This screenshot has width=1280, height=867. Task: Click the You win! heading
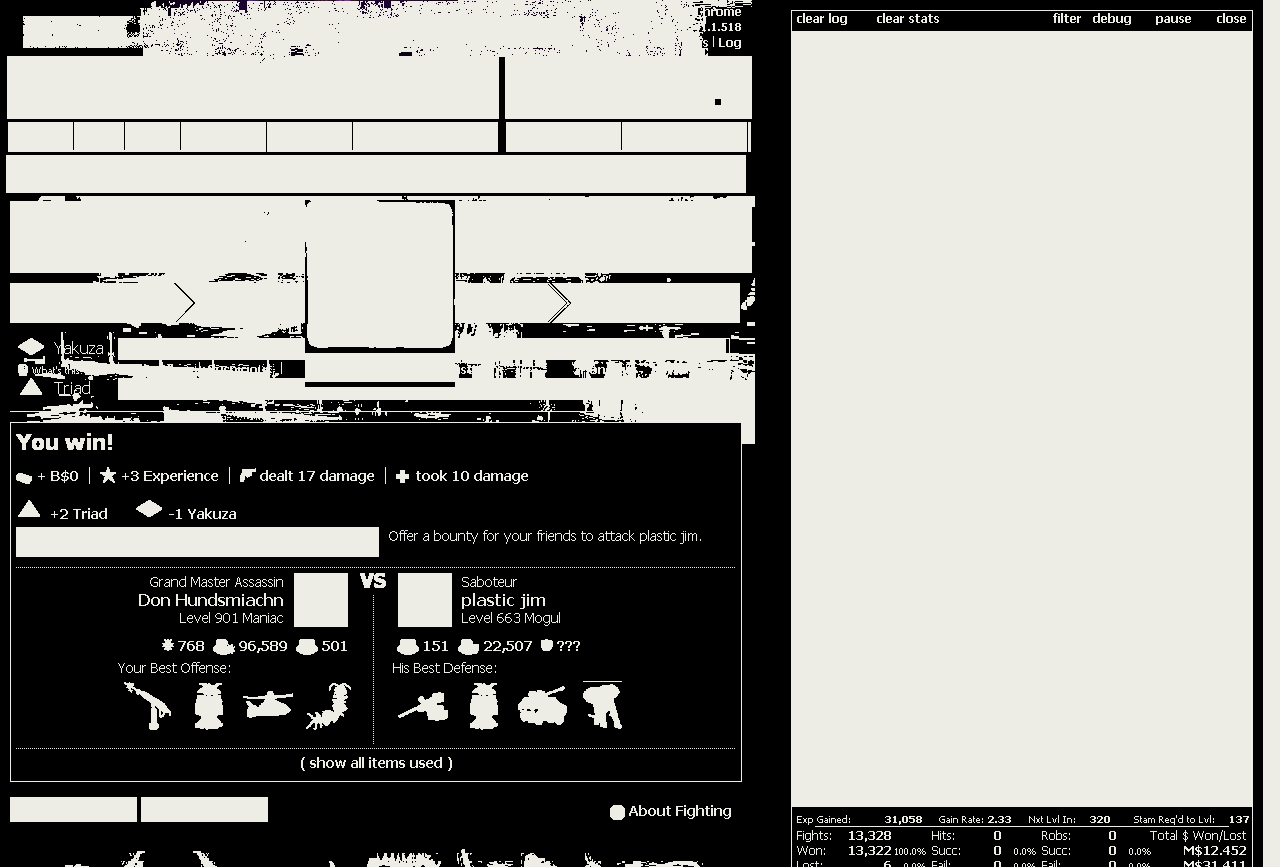pyautogui.click(x=65, y=442)
